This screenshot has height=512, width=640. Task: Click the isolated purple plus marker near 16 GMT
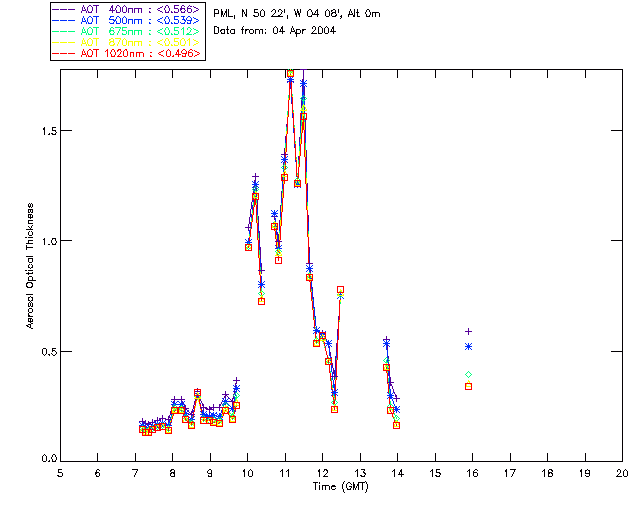(x=469, y=332)
